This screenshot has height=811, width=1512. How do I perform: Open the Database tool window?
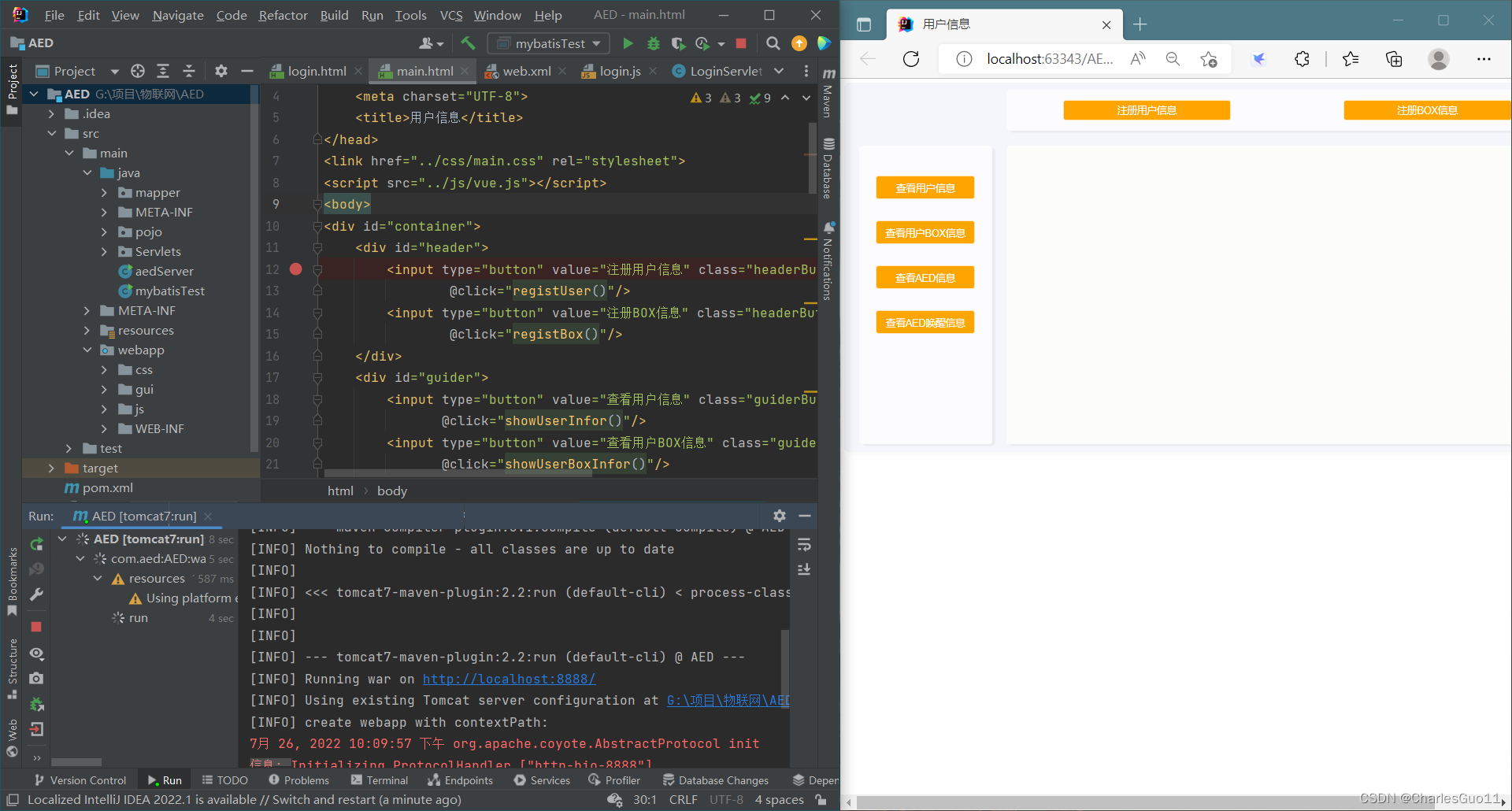[x=828, y=168]
